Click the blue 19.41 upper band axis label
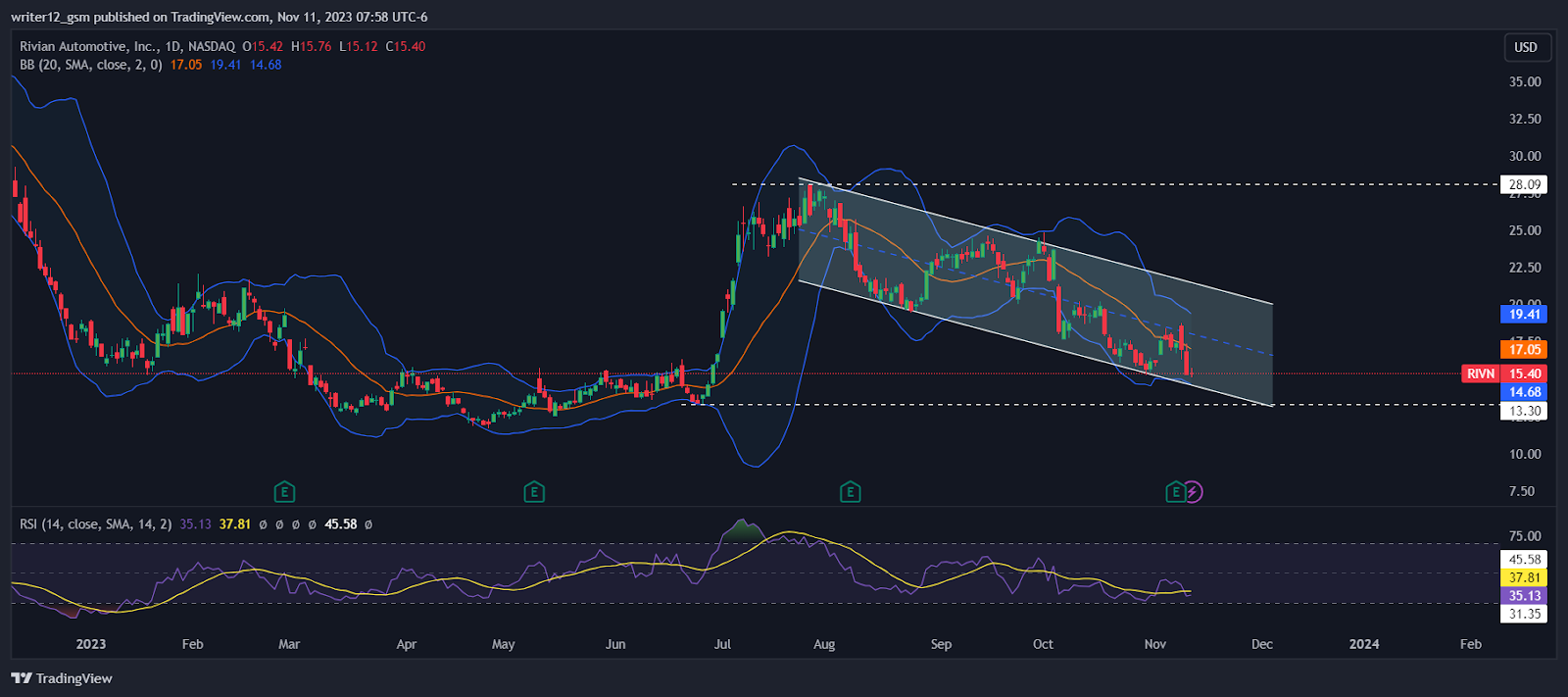Viewport: 1568px width, 697px height. 1524,315
